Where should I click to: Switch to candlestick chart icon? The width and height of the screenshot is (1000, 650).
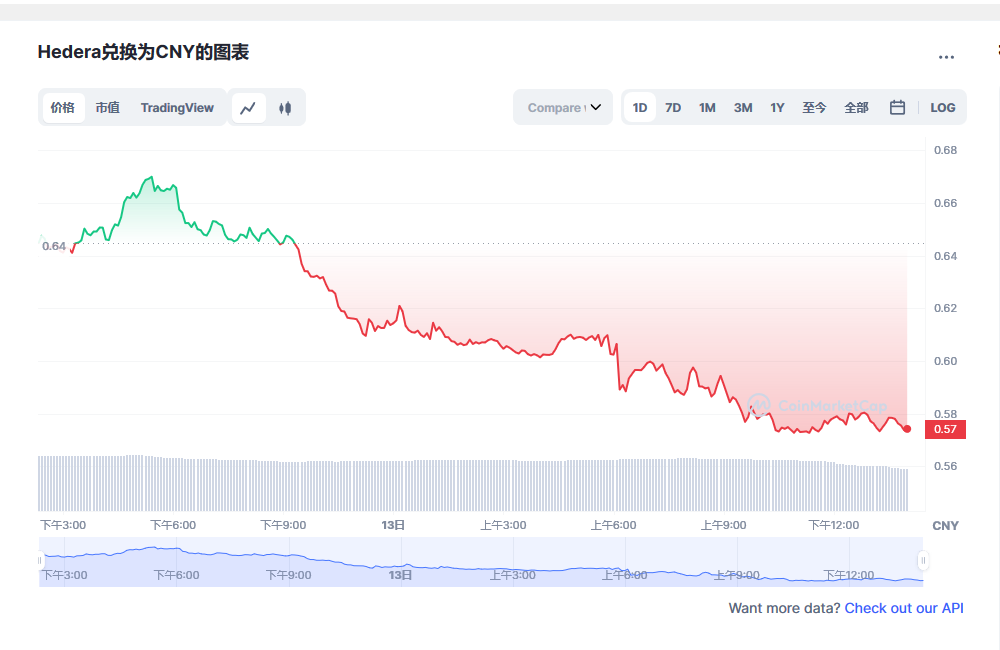pyautogui.click(x=285, y=108)
